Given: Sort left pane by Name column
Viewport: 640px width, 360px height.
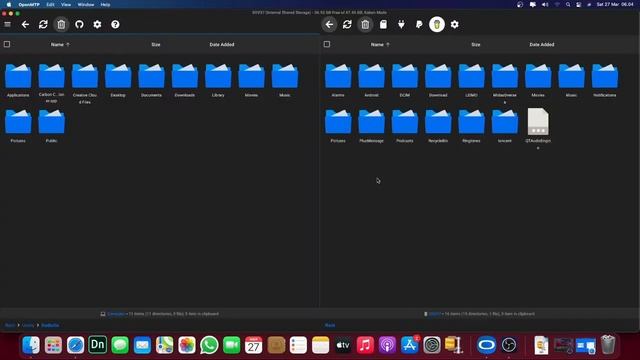Looking at the screenshot, I should coord(60,44).
